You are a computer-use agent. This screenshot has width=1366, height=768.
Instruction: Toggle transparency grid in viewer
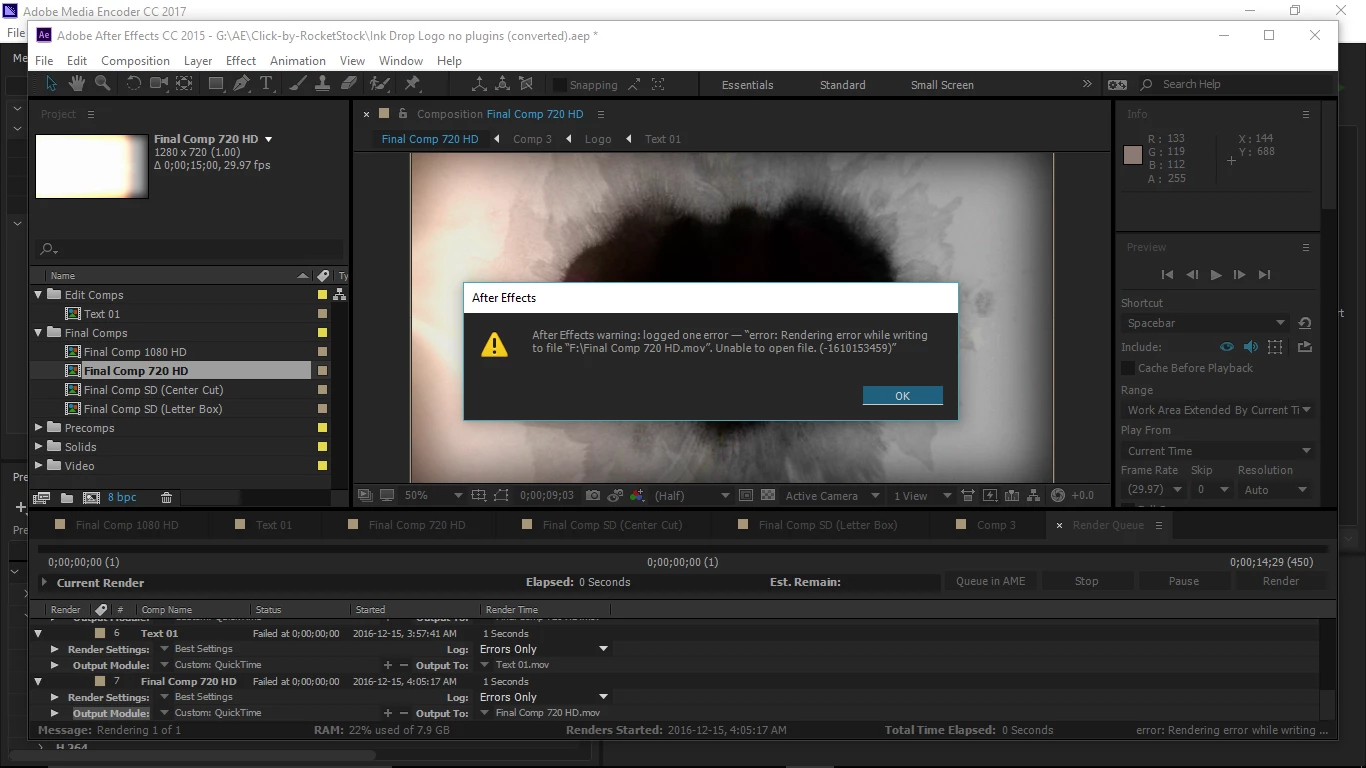tap(768, 495)
